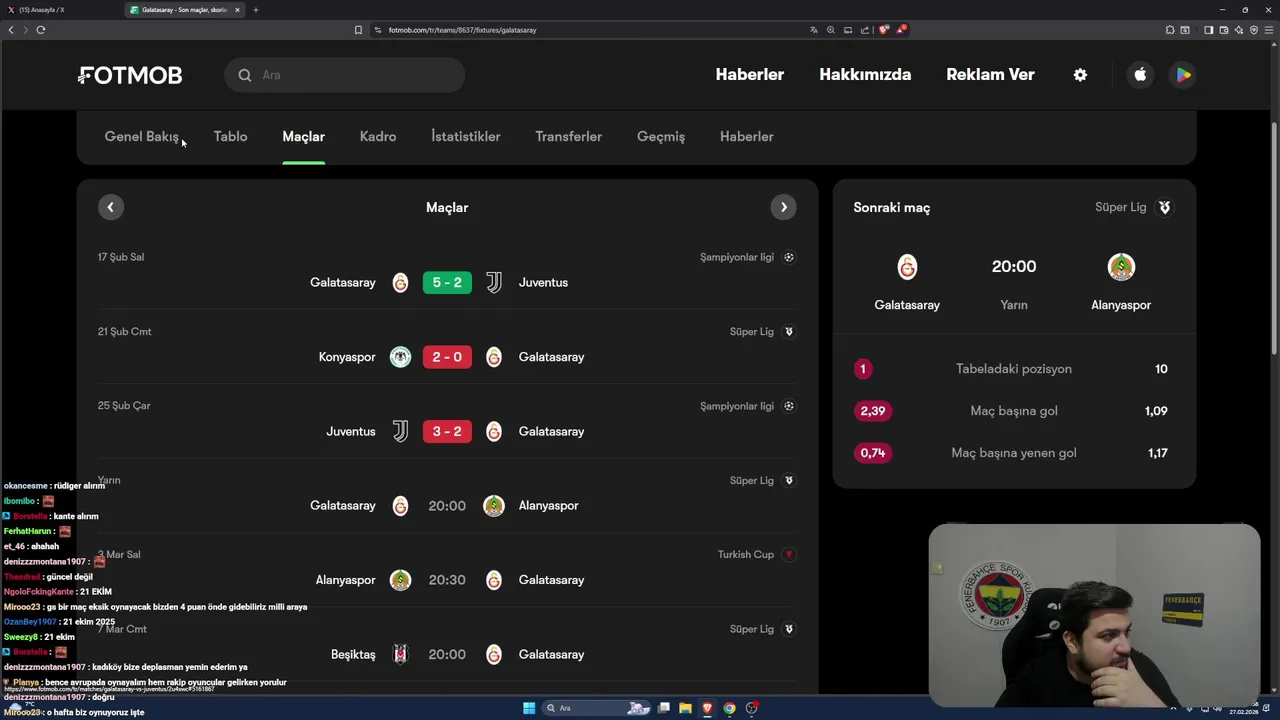Click Şampiyonlar Ligi ball icon on 17 Şub row

click(x=789, y=257)
